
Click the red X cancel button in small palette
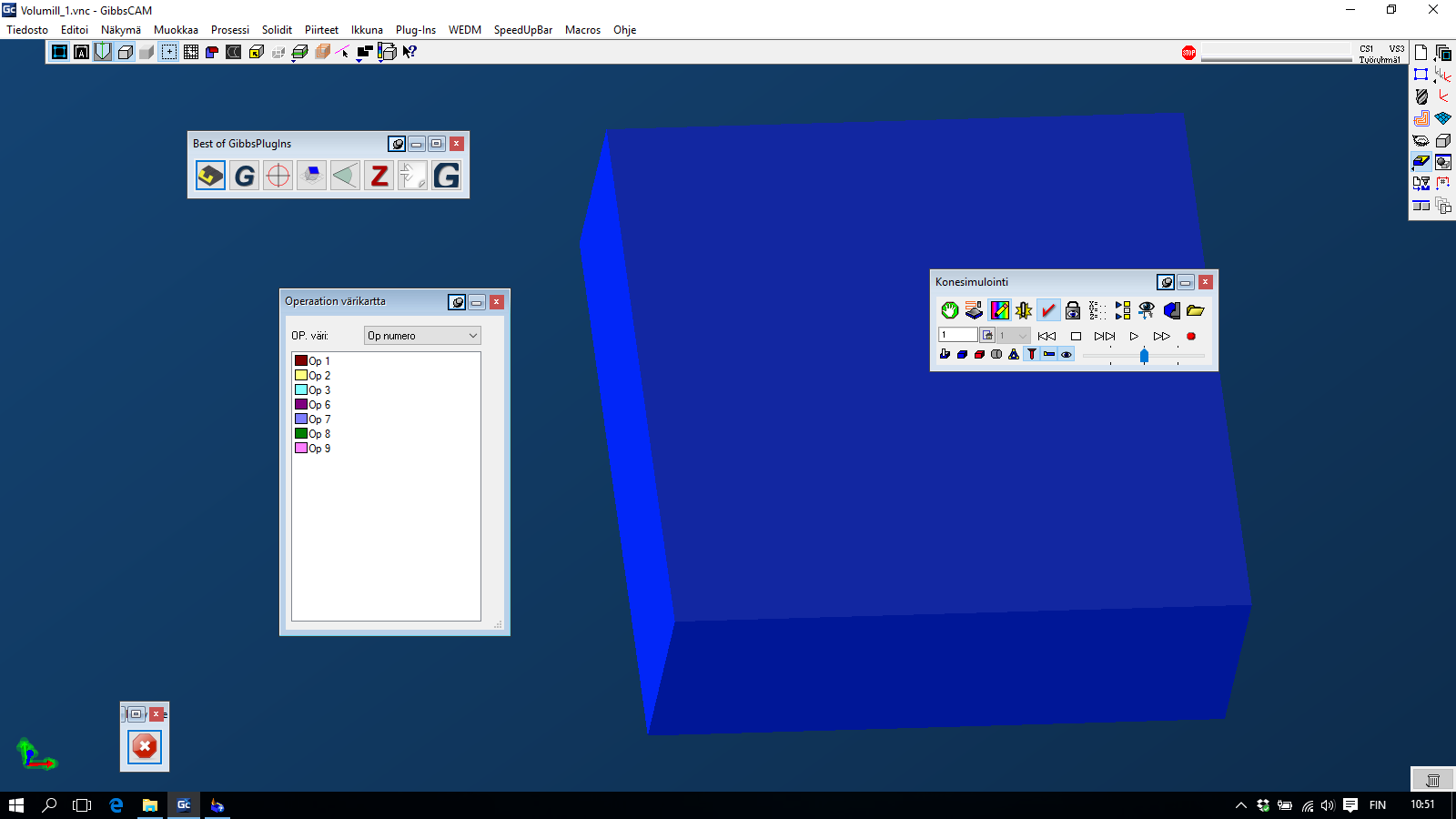(145, 747)
